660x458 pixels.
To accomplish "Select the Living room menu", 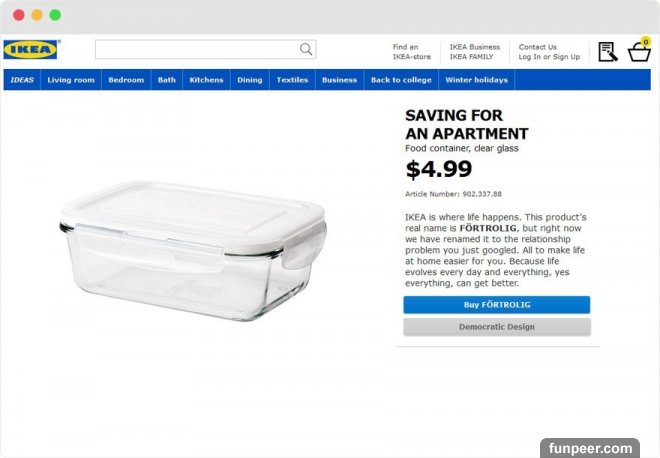I will pyautogui.click(x=71, y=80).
